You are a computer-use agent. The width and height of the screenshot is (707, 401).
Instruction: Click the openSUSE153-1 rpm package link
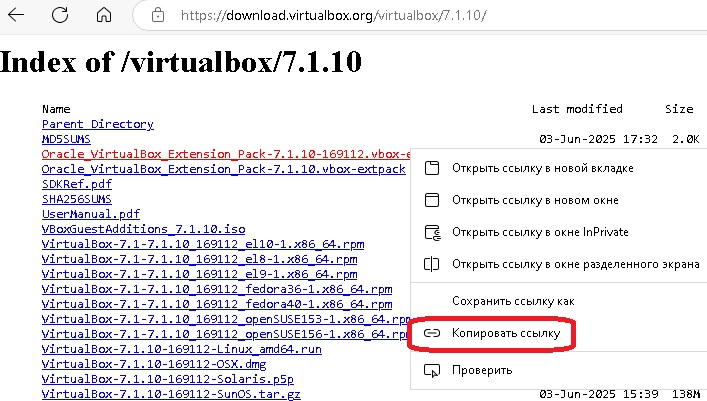(x=225, y=319)
